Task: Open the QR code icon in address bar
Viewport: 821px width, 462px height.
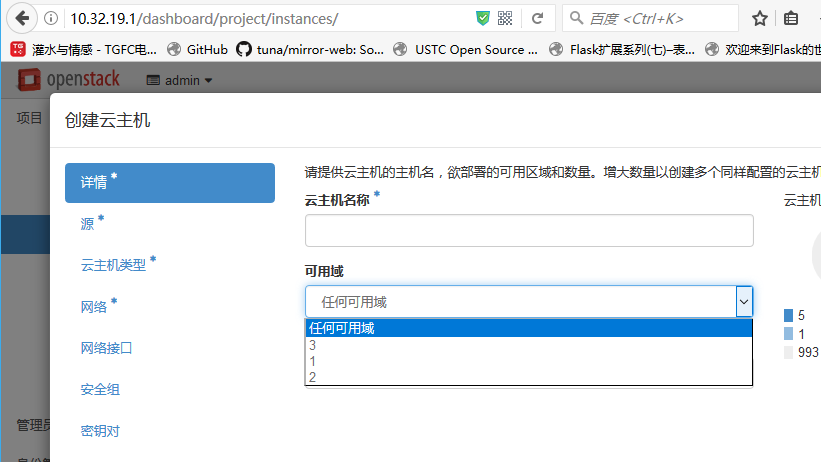Action: coord(505,18)
